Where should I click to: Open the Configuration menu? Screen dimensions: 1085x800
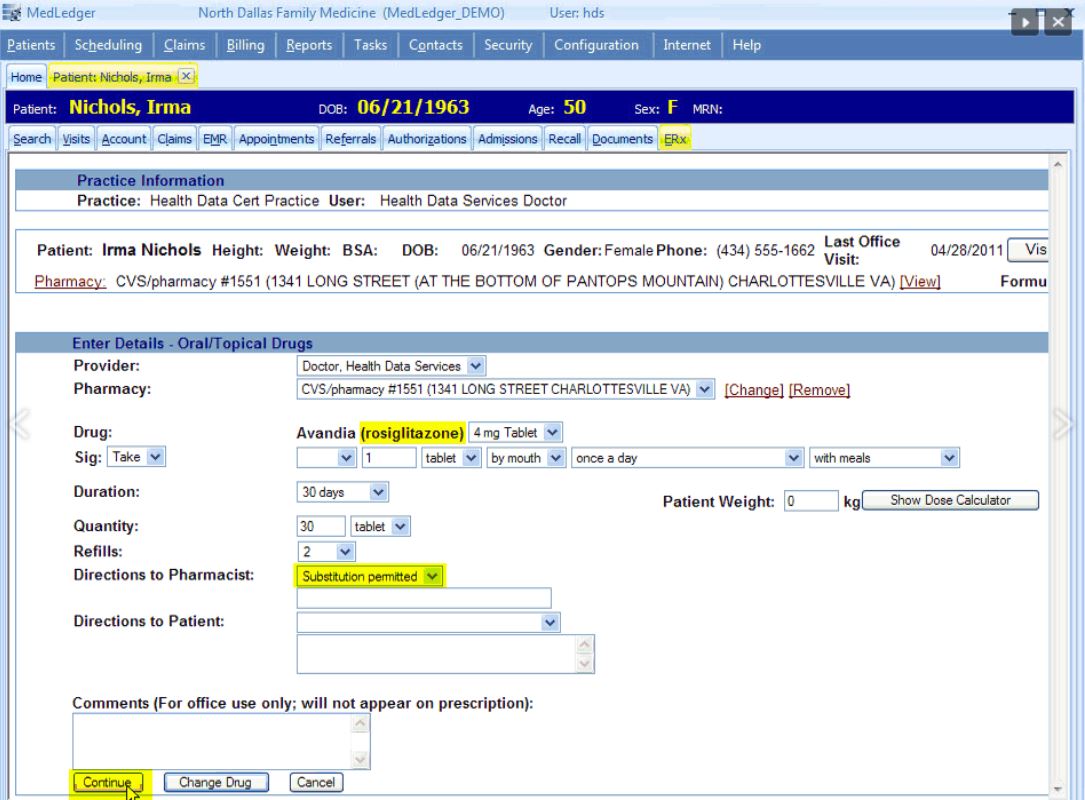pyautogui.click(x=596, y=45)
